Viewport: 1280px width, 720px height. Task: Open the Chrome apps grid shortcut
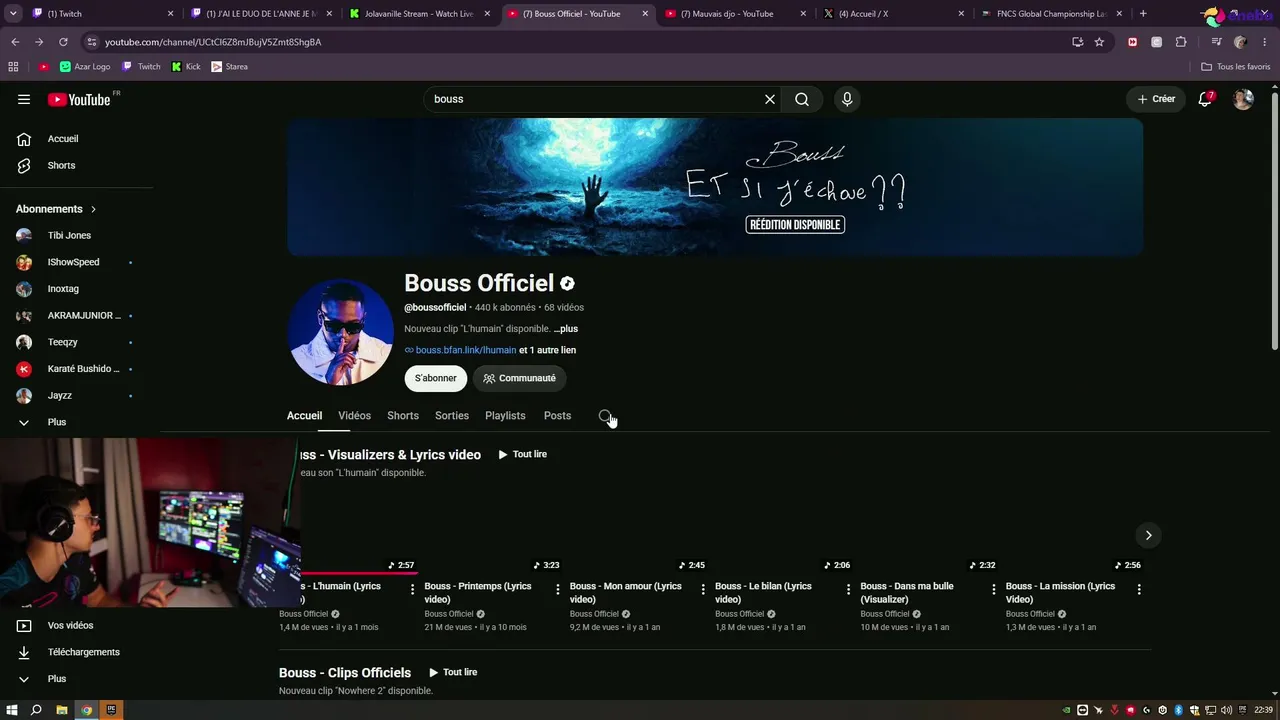point(13,67)
